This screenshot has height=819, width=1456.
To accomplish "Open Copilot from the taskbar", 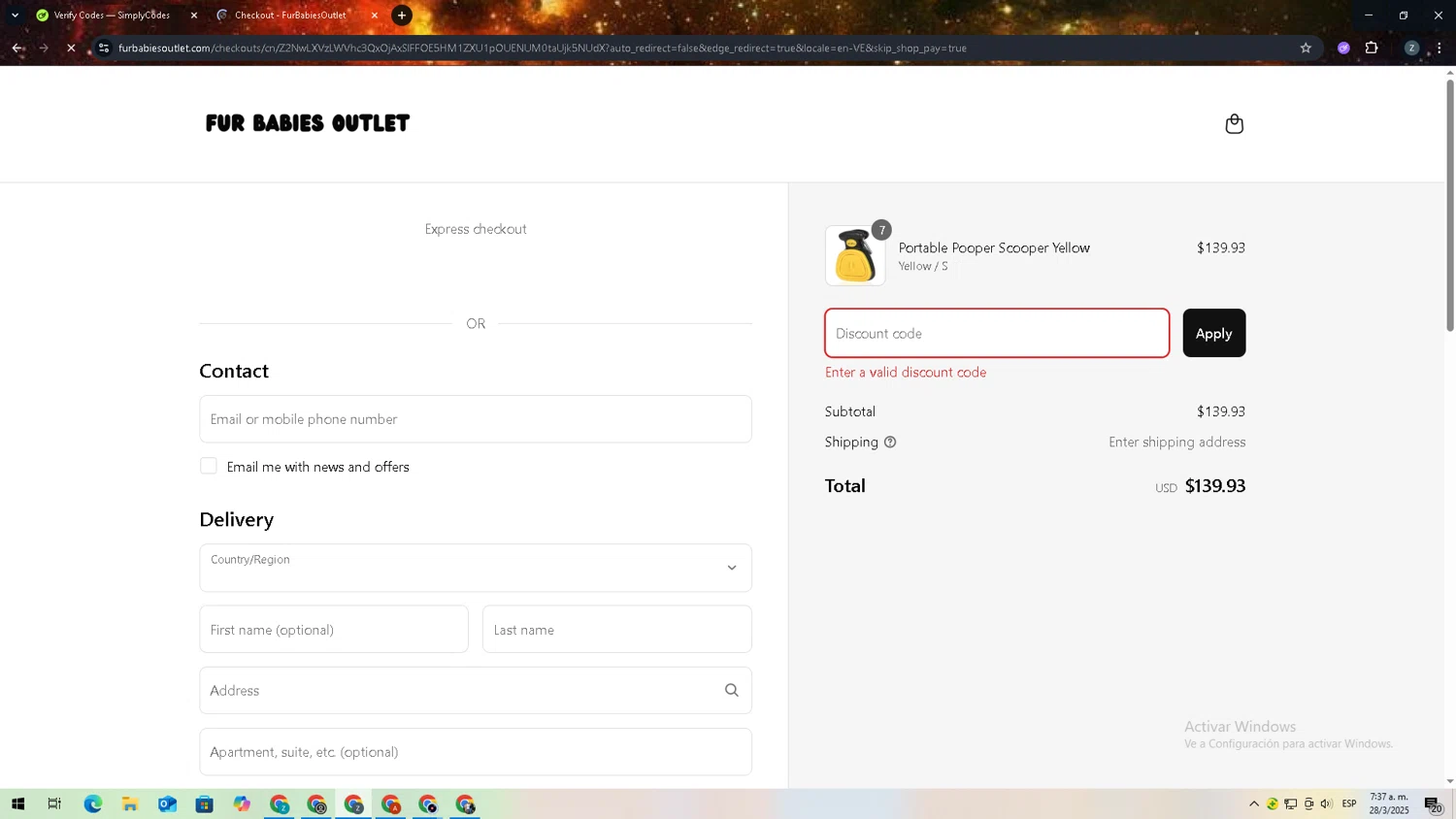I will pos(242,804).
